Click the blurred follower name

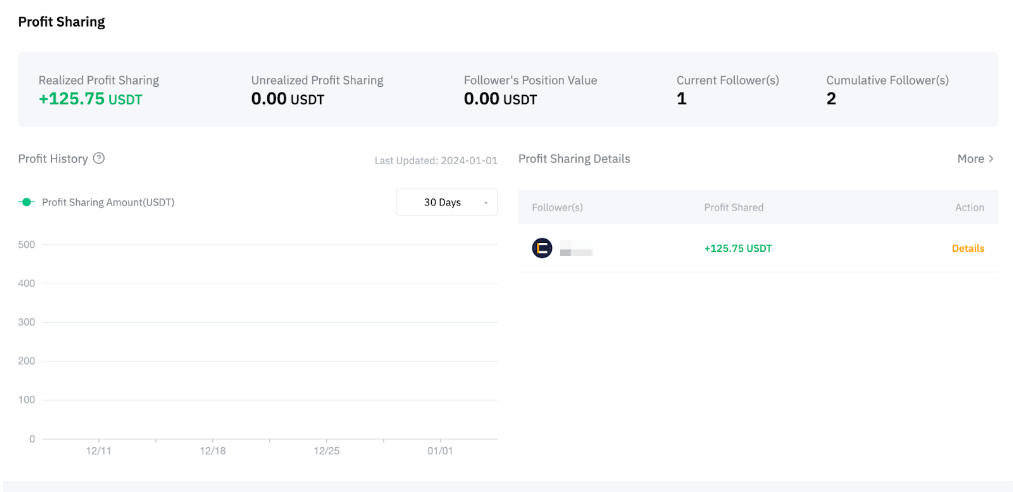tap(576, 251)
